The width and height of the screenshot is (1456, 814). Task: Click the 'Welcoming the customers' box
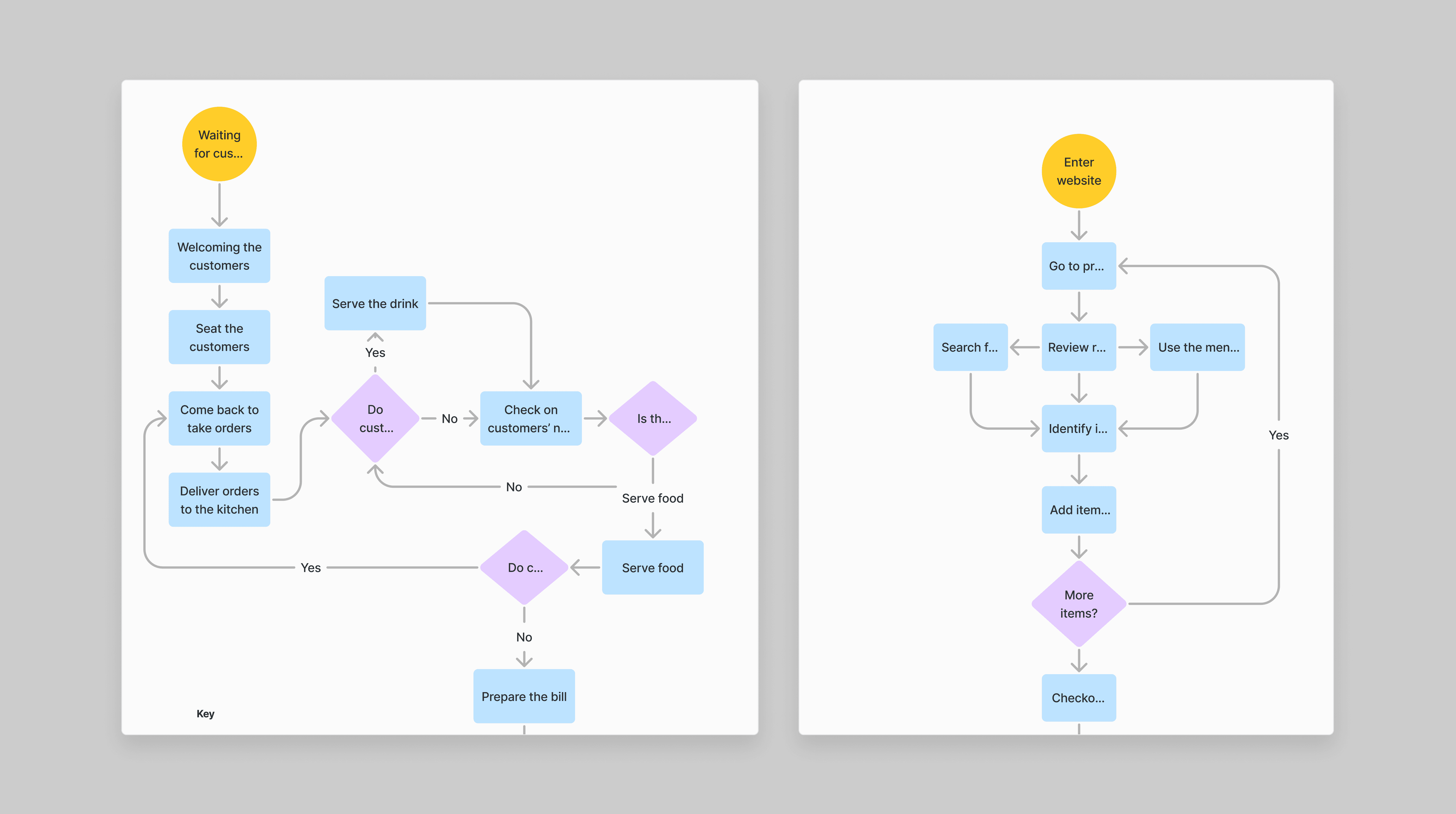click(x=219, y=256)
